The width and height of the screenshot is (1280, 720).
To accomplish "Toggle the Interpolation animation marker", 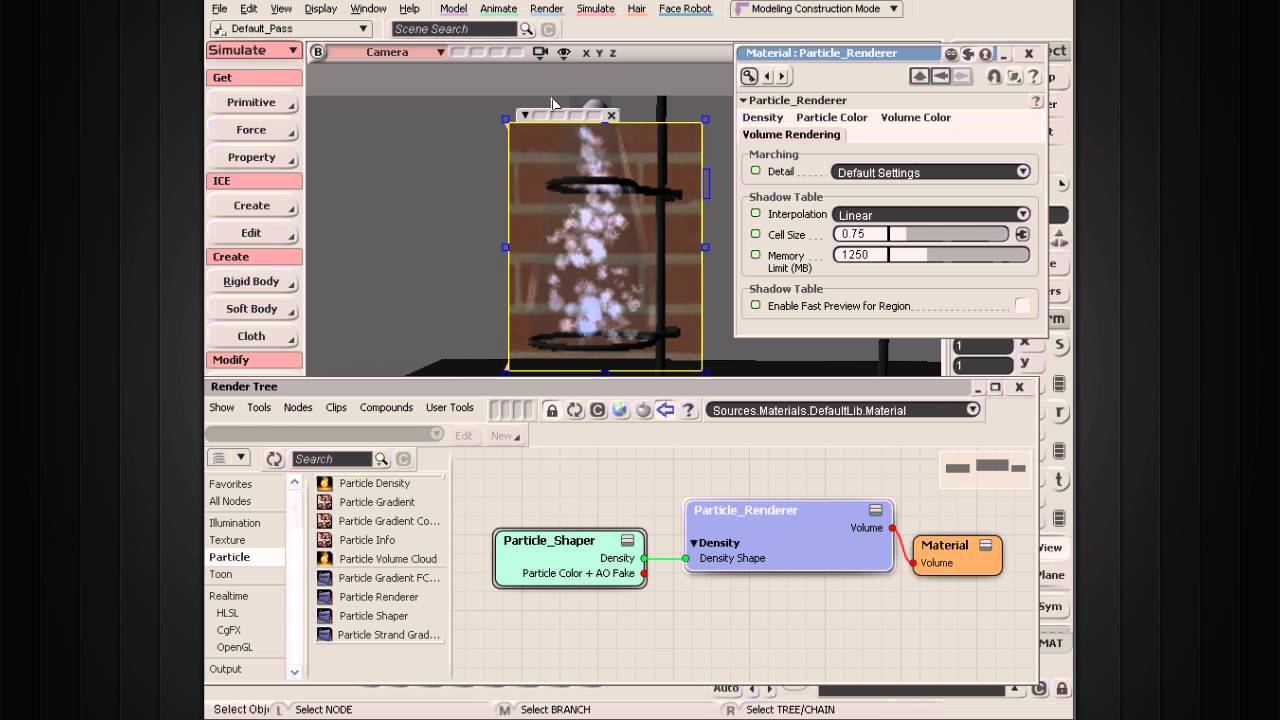I will [755, 213].
